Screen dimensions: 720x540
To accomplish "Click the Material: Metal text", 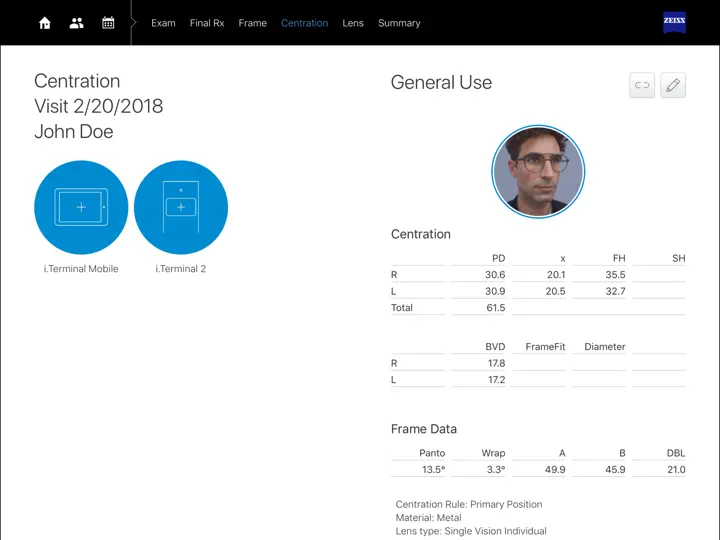I will pos(428,518).
